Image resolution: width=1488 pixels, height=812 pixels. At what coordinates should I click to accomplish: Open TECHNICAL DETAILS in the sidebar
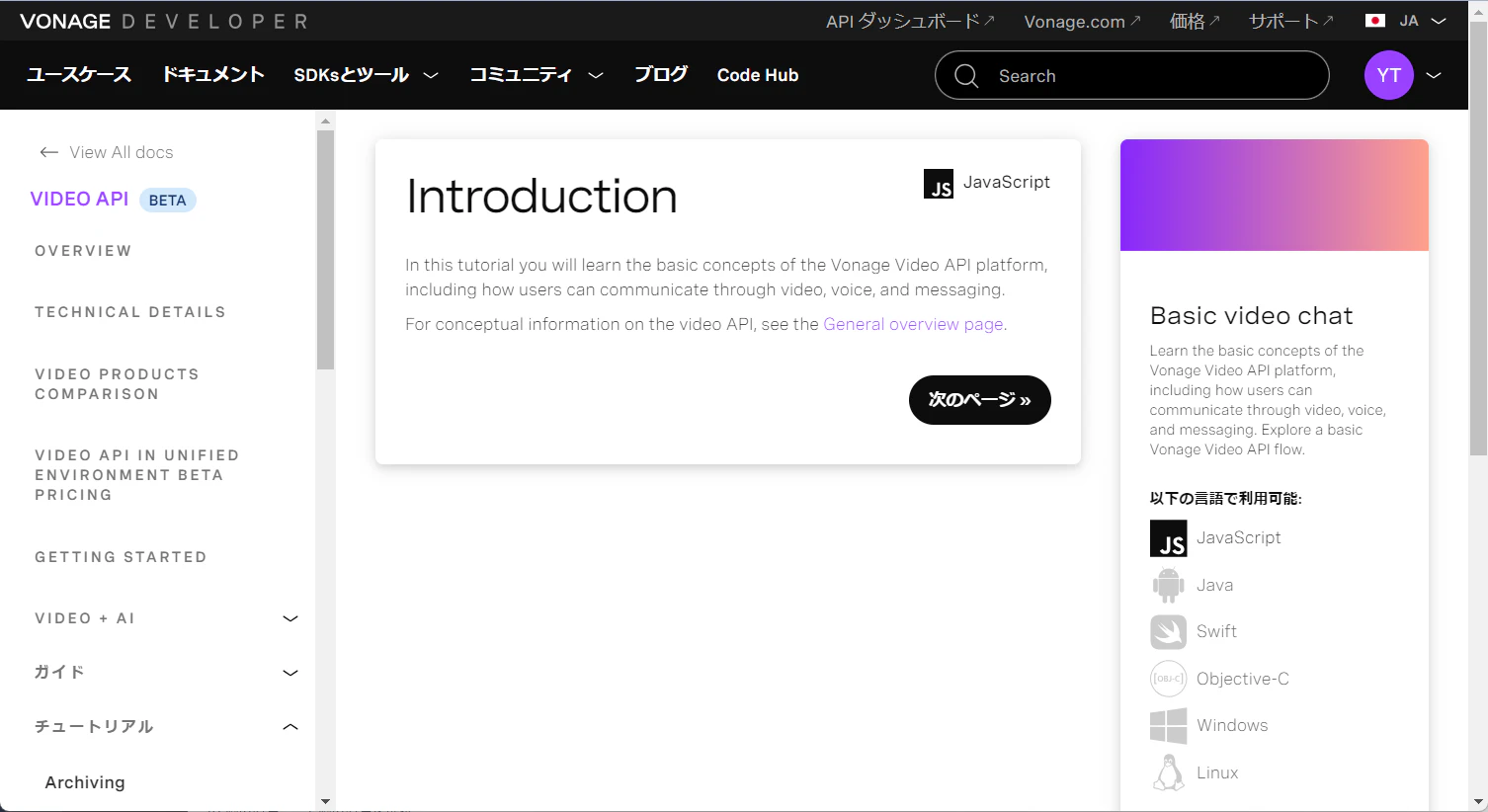click(x=130, y=312)
